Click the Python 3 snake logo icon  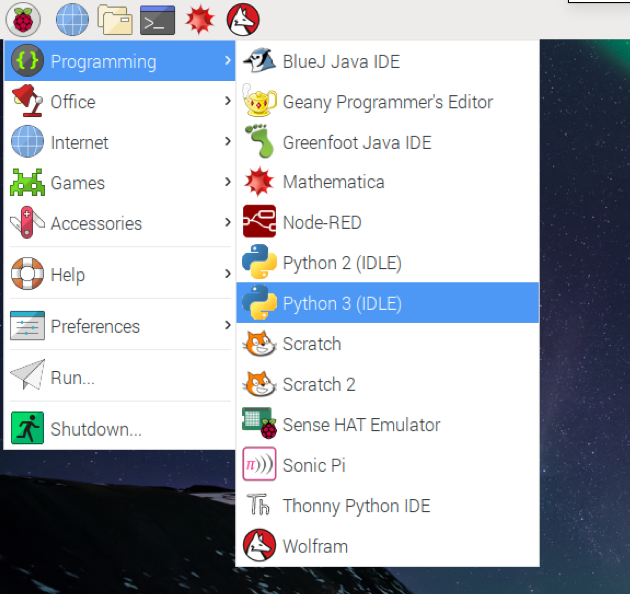pyautogui.click(x=259, y=302)
